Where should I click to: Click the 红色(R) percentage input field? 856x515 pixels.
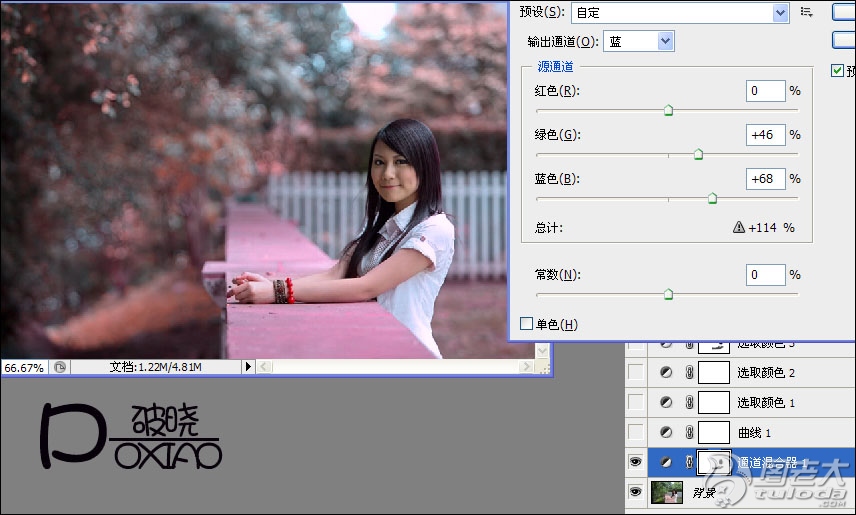click(x=765, y=91)
